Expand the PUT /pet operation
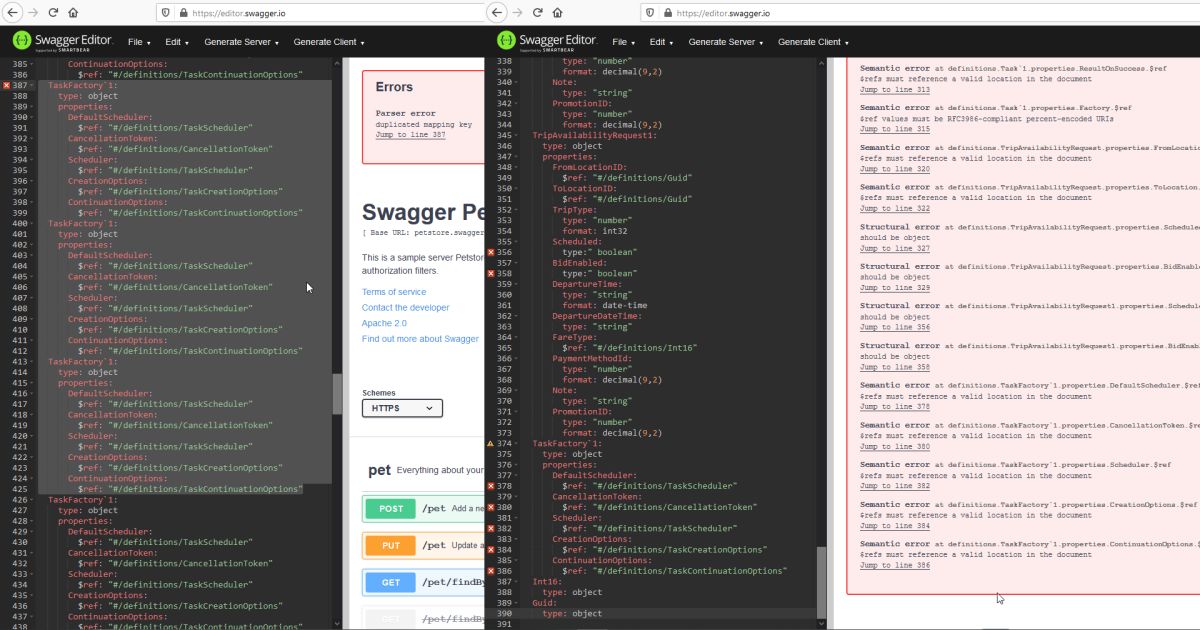 pyautogui.click(x=423, y=545)
